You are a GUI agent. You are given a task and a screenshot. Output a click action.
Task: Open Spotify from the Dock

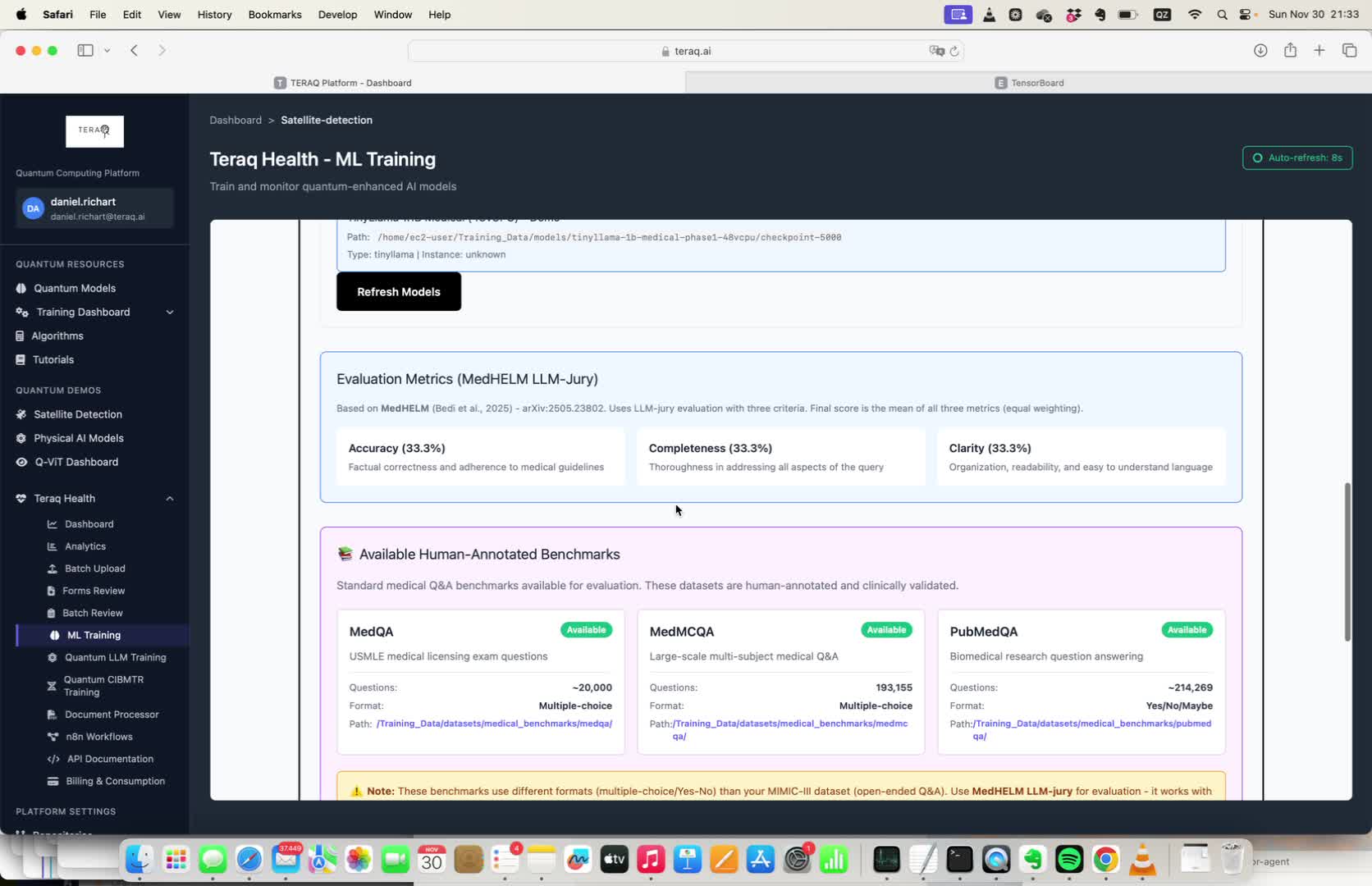point(1068,860)
